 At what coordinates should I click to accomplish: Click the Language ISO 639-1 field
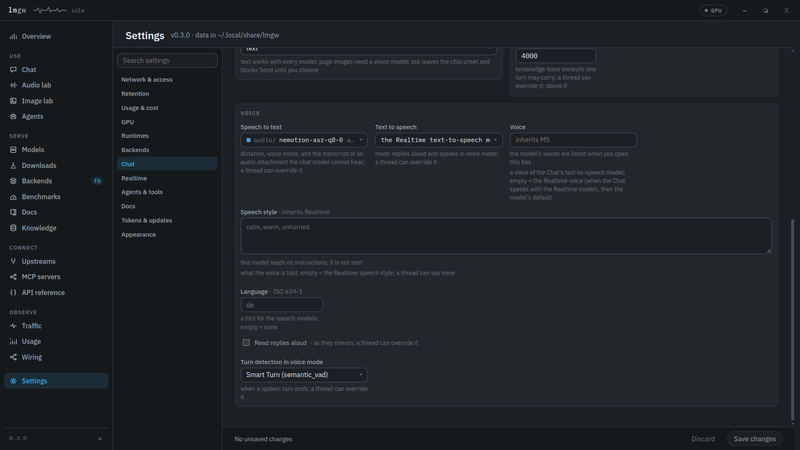[x=282, y=305]
